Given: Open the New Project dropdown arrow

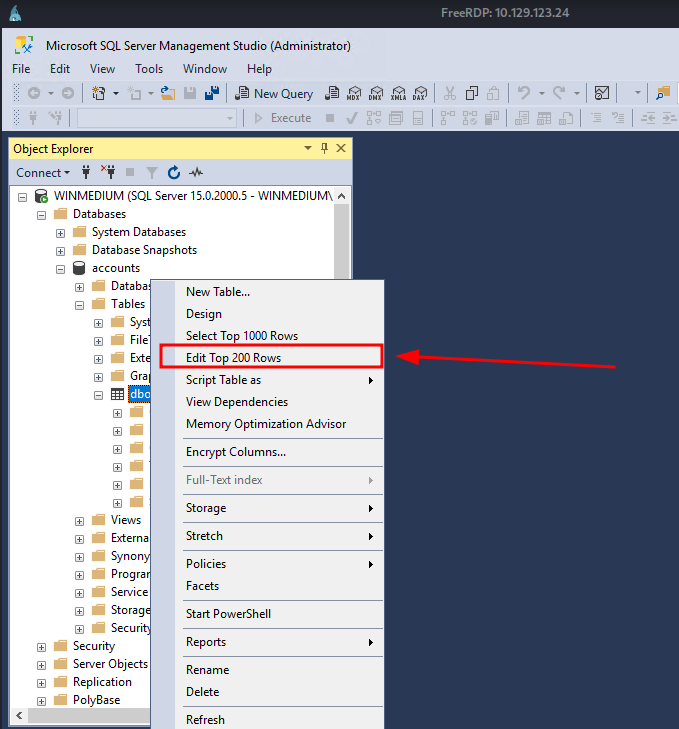Looking at the screenshot, I should [116, 93].
